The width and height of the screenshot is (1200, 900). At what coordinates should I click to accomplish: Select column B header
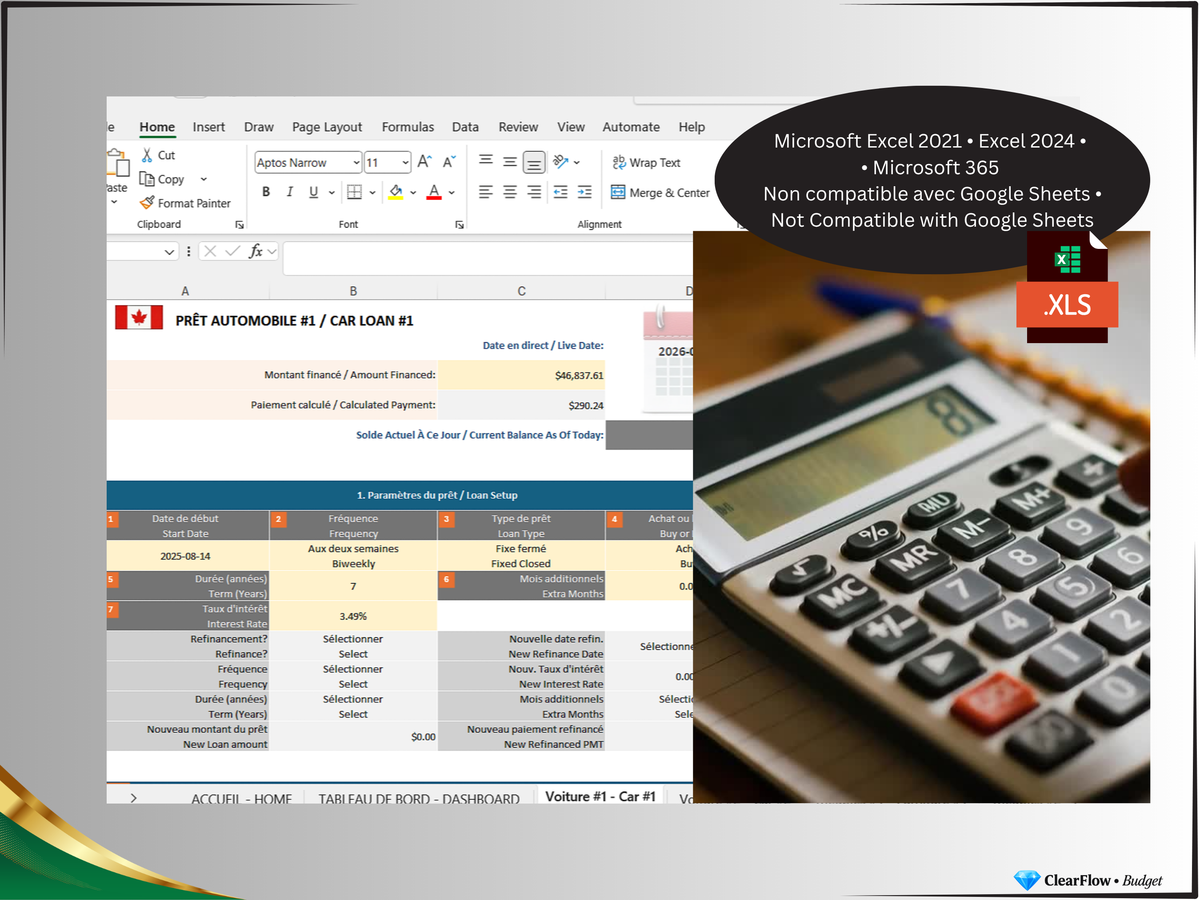353,291
